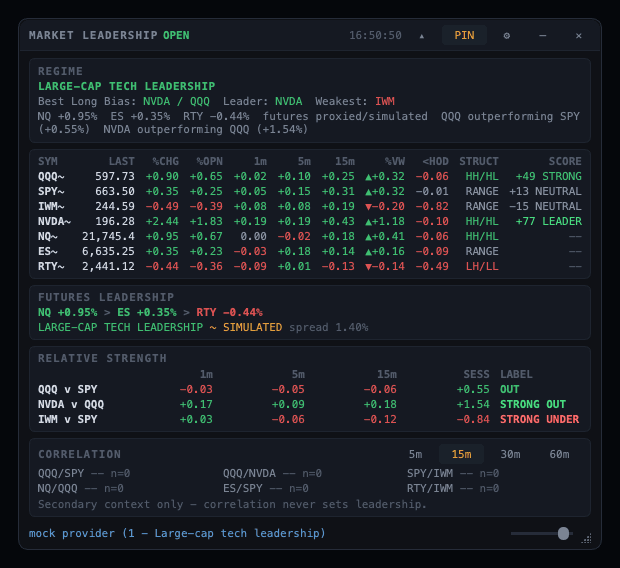Minimize the Market Leadership window
620x568 pixels.
(542, 36)
